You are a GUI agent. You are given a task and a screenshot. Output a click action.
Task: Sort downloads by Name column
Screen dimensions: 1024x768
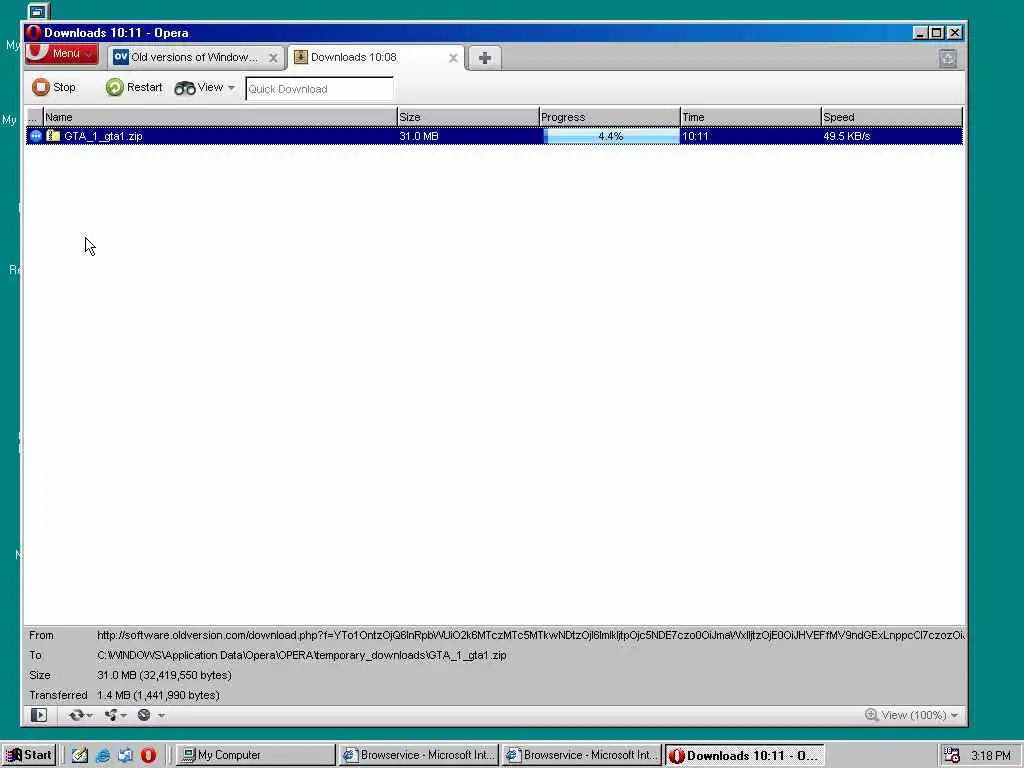point(220,117)
